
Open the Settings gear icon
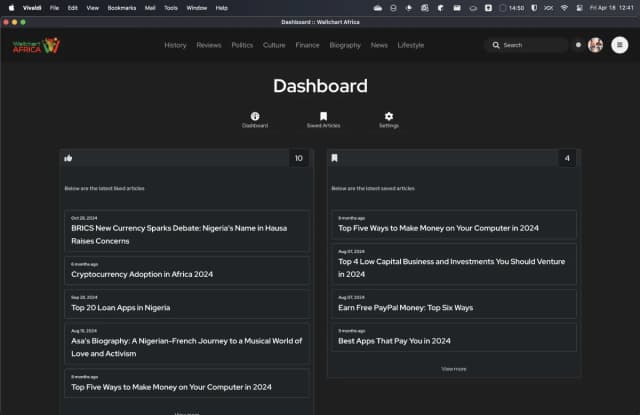point(389,117)
